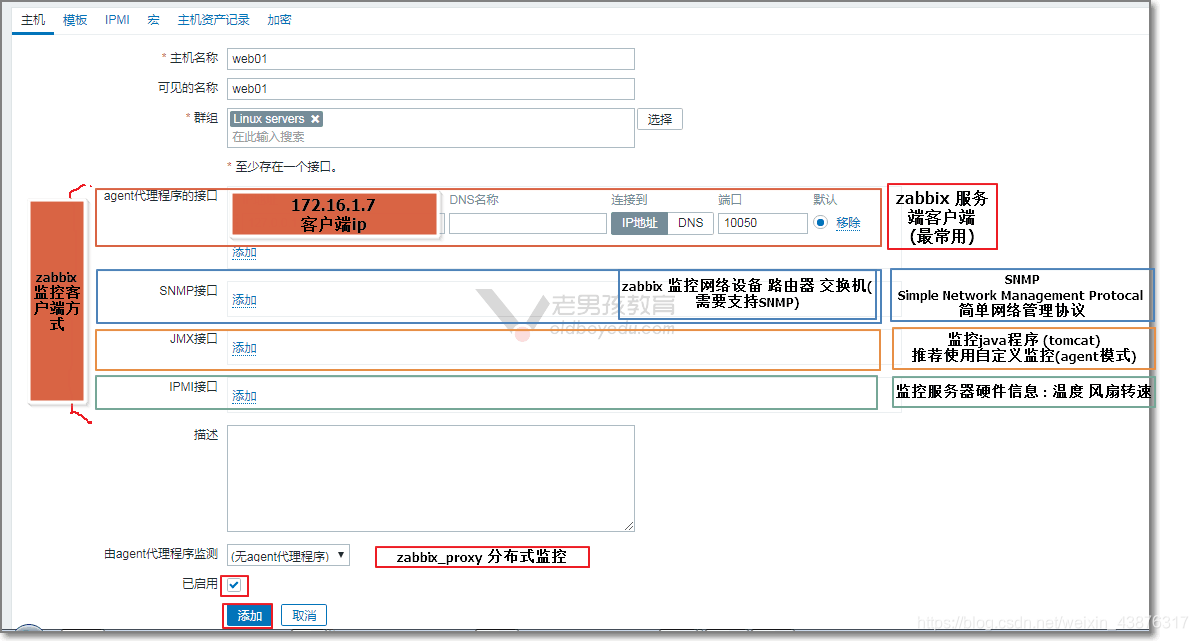Viewport: 1198px width, 641px height.
Task: Select the 默认 radio button for agent interface
Action: (x=820, y=222)
